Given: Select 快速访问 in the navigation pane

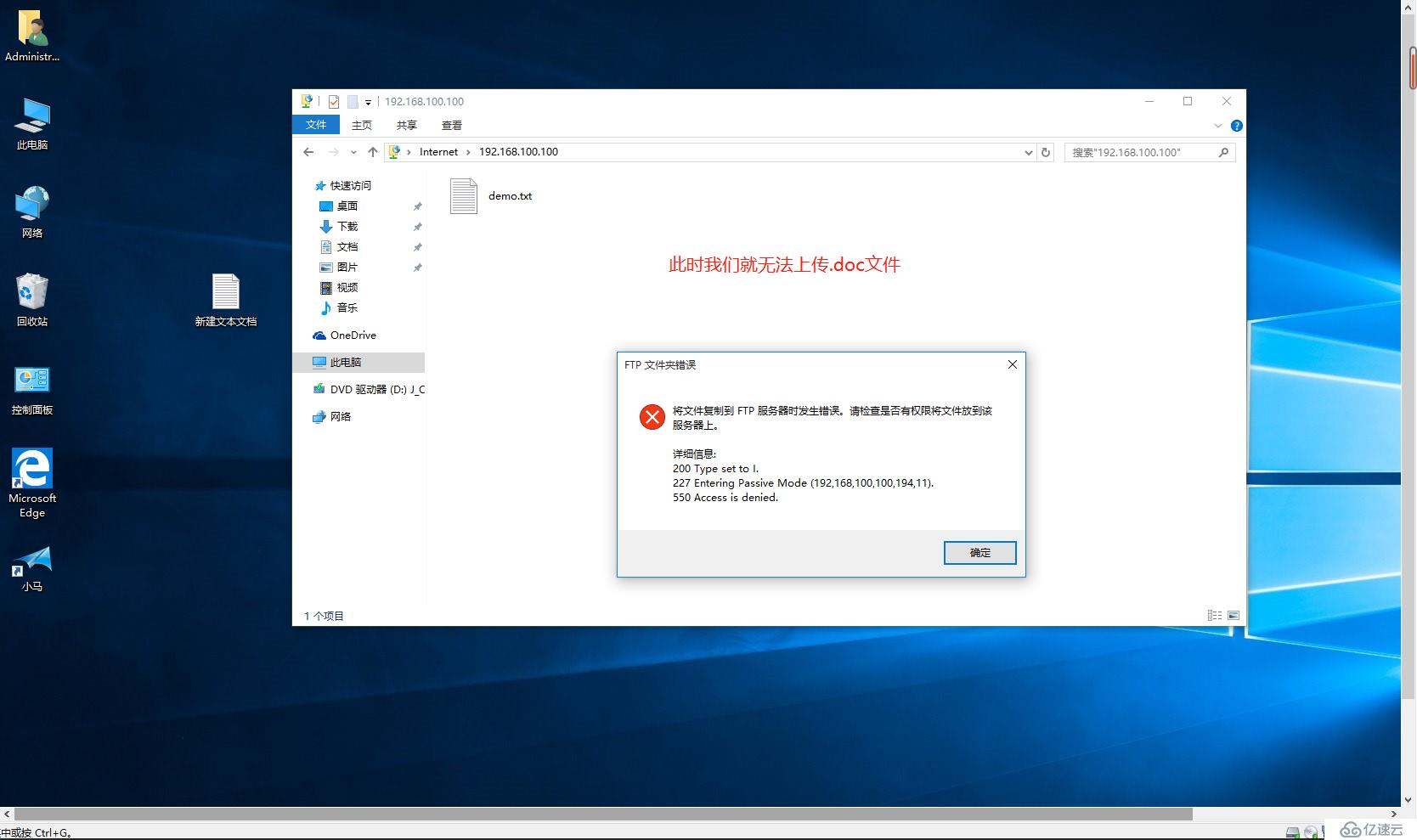Looking at the screenshot, I should pos(343,185).
